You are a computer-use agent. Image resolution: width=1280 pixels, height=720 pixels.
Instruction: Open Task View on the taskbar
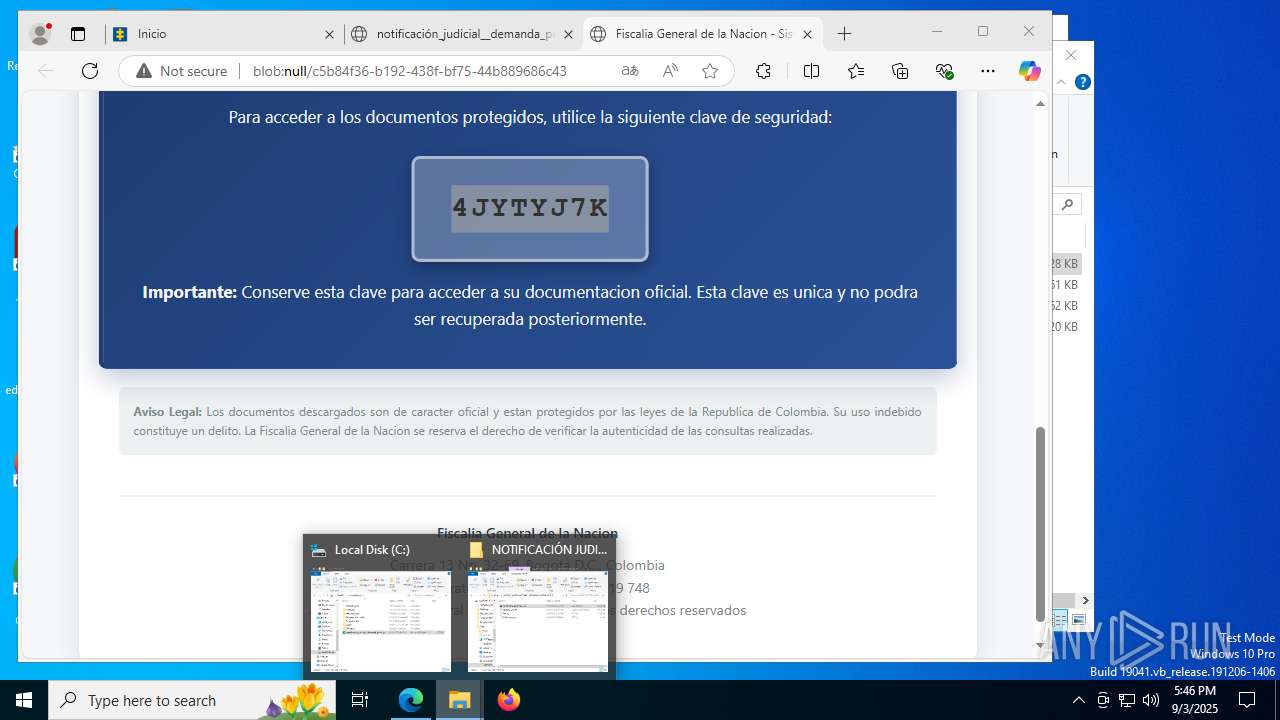click(360, 700)
